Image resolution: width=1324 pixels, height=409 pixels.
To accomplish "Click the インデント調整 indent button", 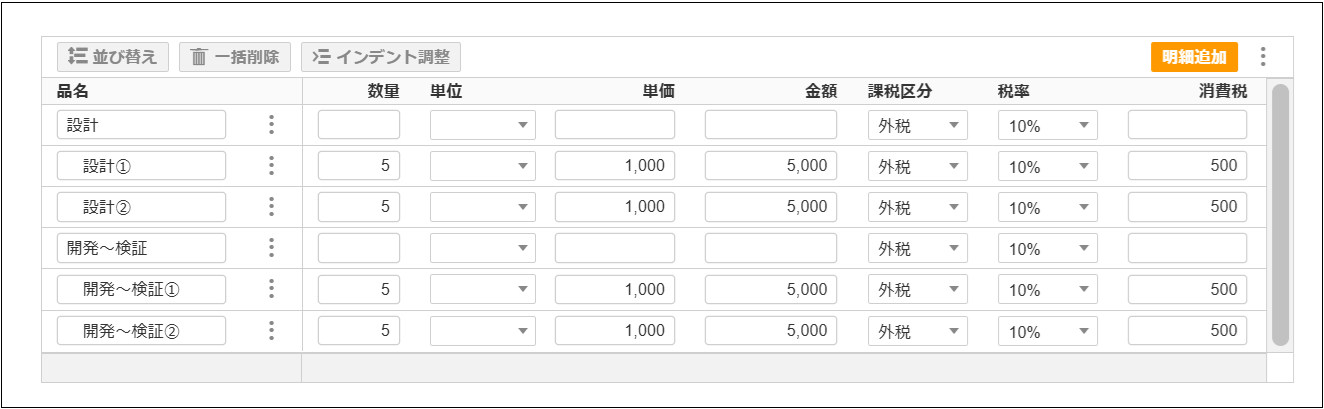I will pyautogui.click(x=381, y=57).
